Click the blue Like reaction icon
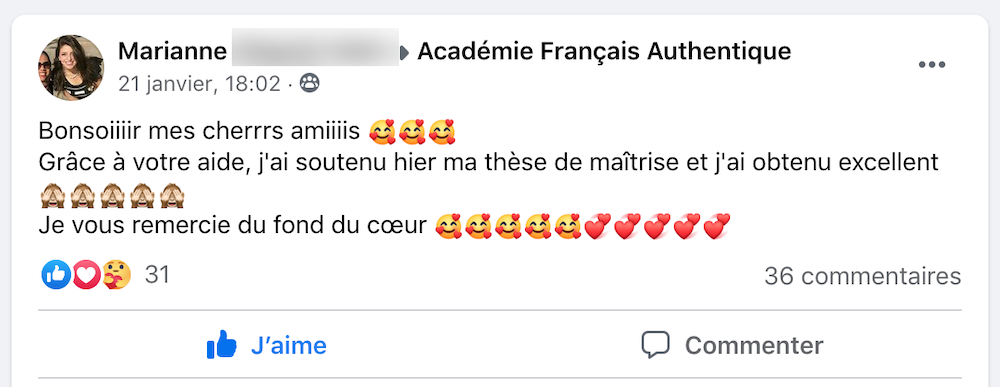The image size is (1000, 387). click(x=56, y=275)
